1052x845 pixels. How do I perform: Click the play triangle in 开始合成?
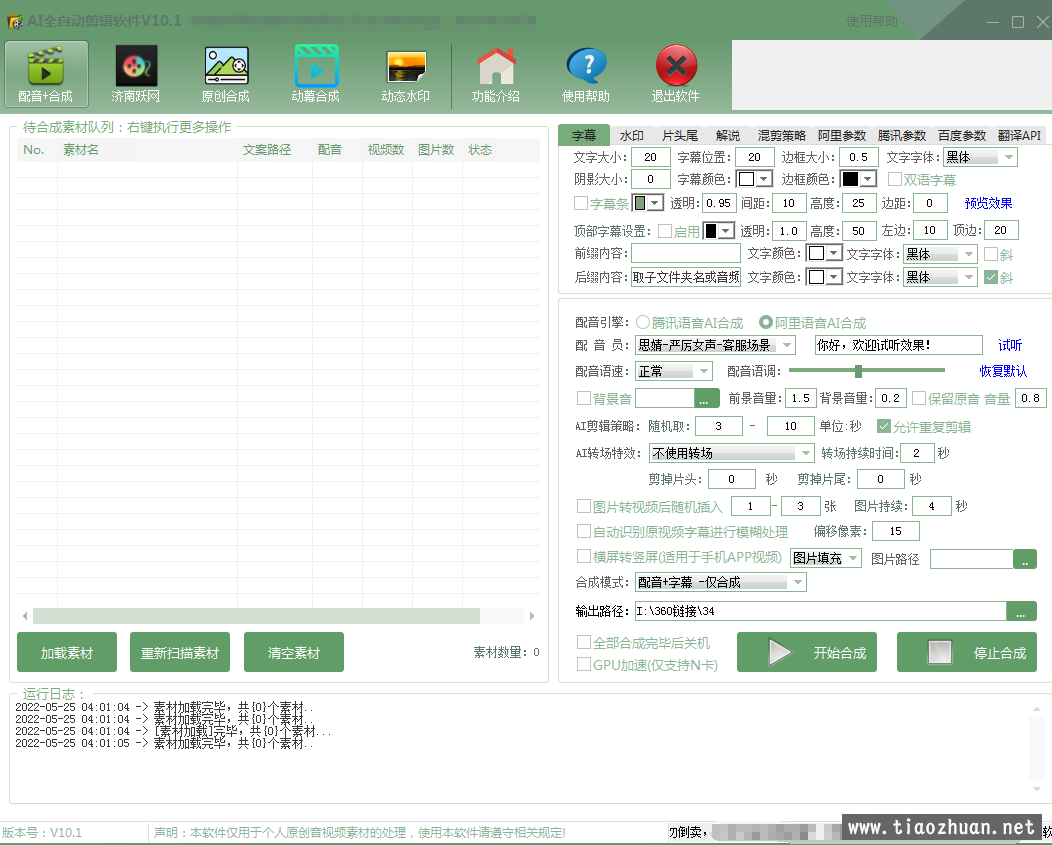pyautogui.click(x=778, y=652)
